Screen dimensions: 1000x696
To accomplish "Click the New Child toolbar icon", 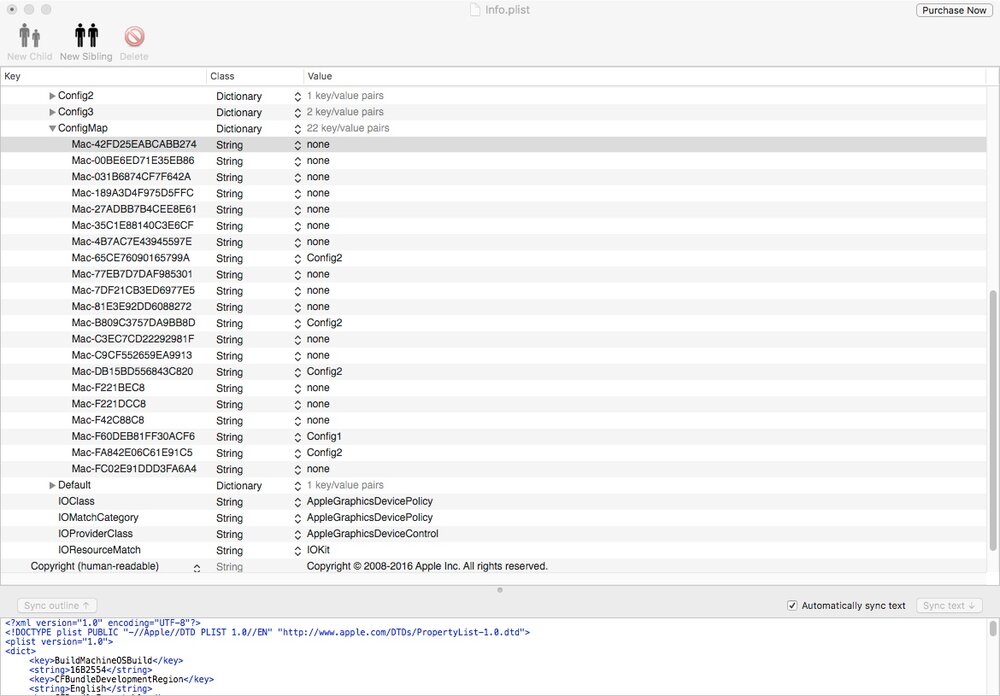I will tap(29, 37).
